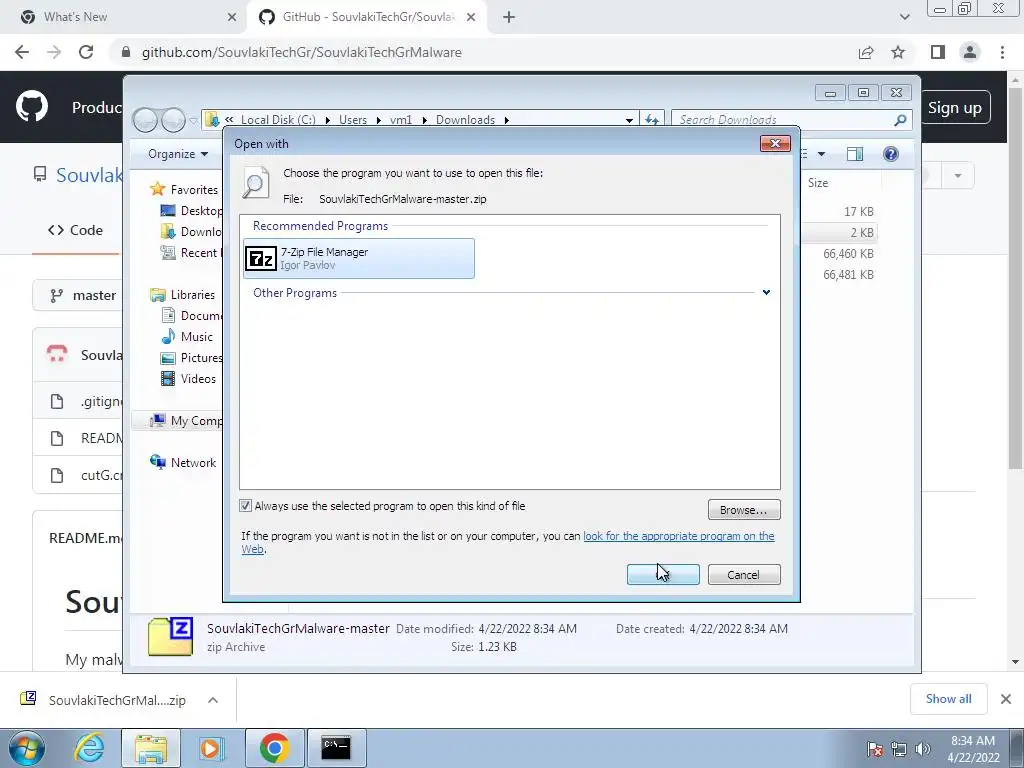
Task: Click Chrome share page icon
Action: point(866,52)
